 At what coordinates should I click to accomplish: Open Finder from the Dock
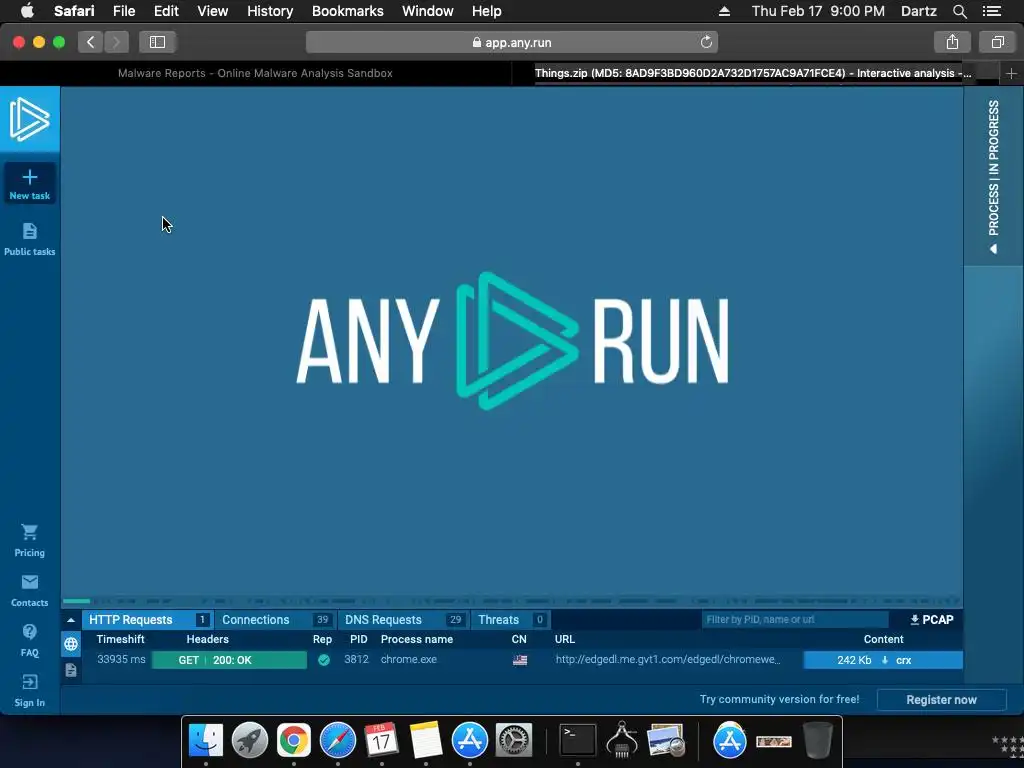point(206,741)
